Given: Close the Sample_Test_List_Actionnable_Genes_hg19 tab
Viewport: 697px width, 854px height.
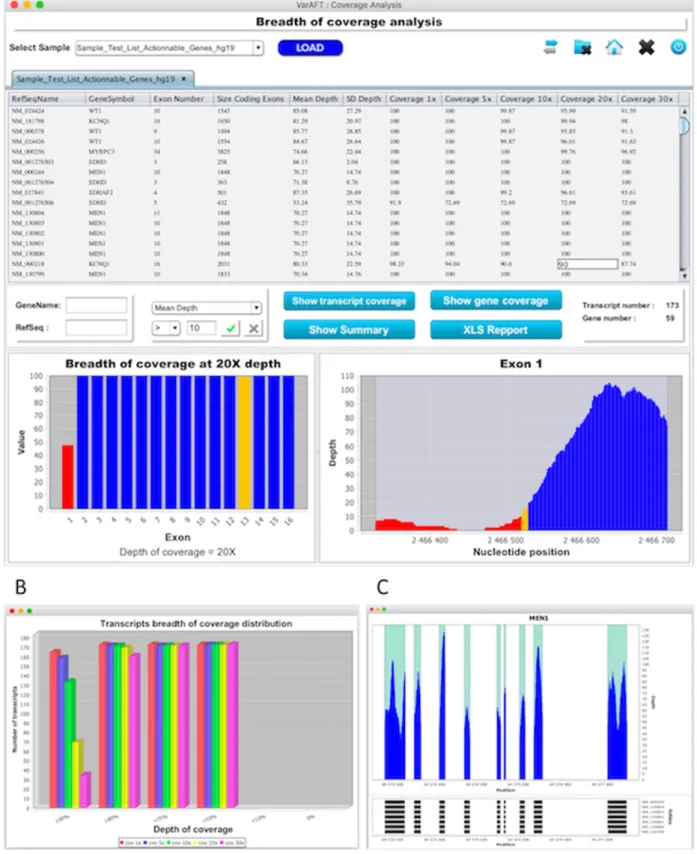Looking at the screenshot, I should [184, 79].
